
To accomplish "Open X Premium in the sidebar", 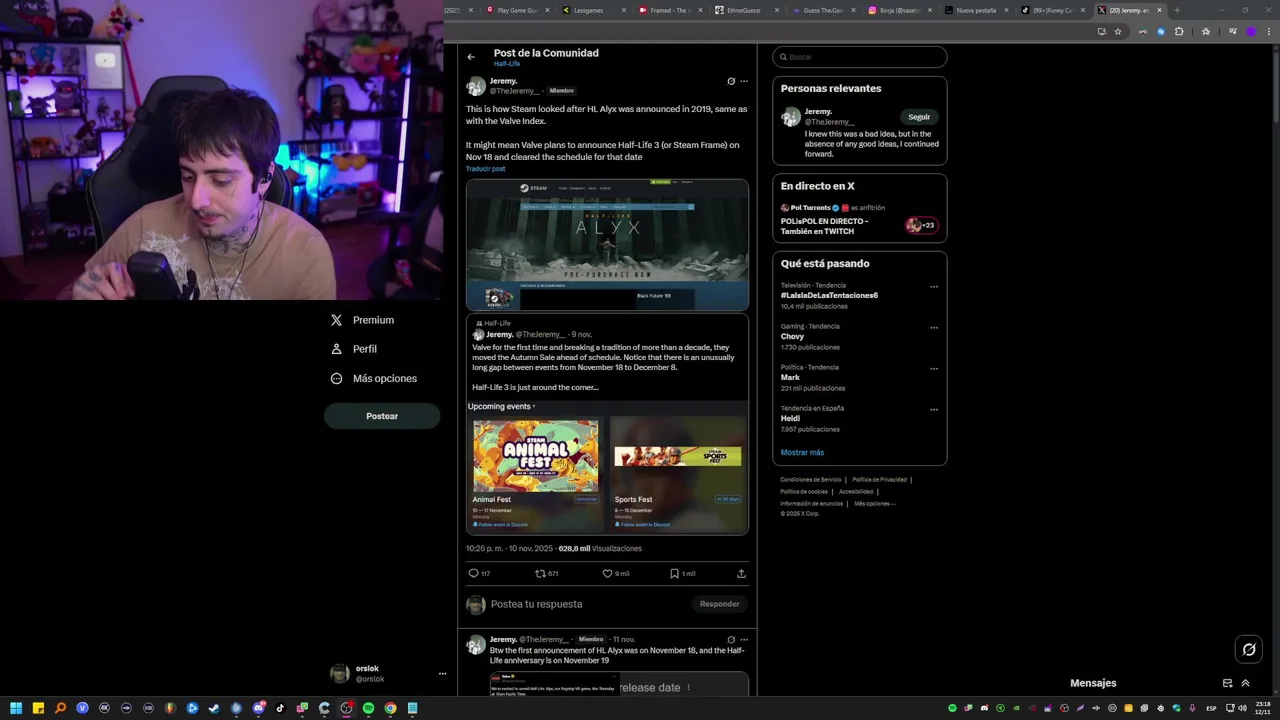I will (361, 320).
